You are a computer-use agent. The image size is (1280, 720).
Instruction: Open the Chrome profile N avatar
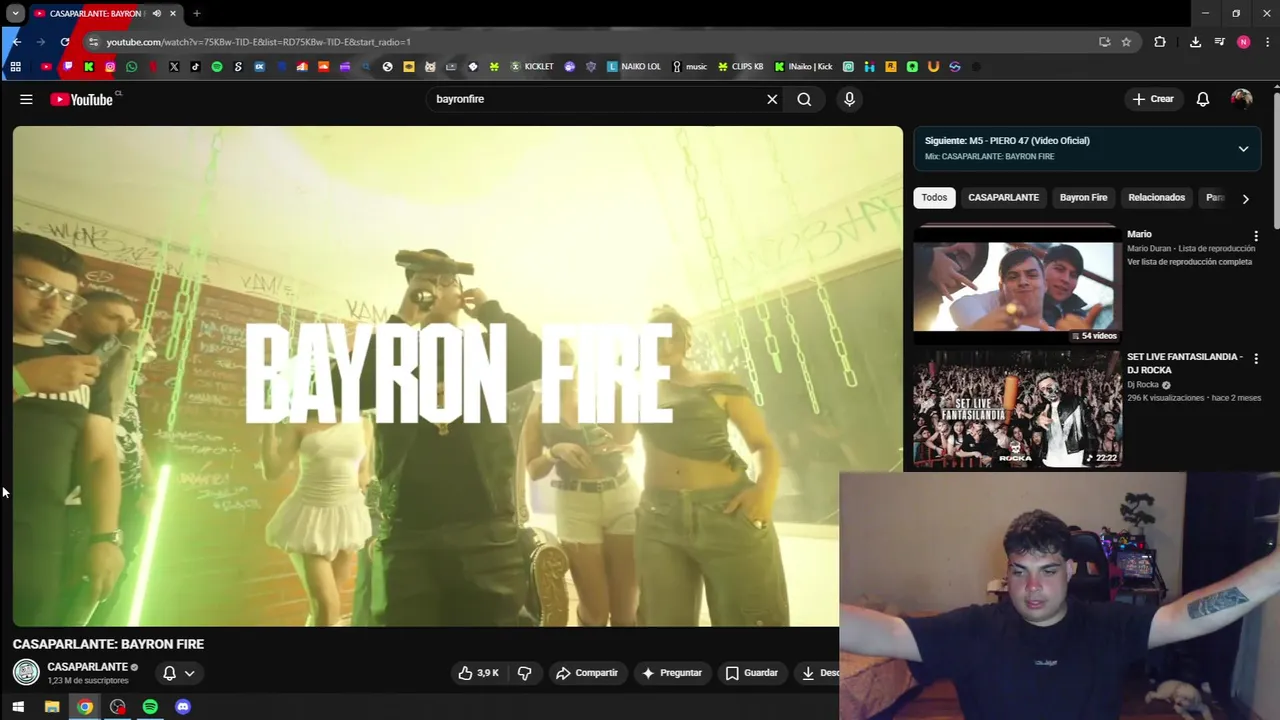[1243, 42]
